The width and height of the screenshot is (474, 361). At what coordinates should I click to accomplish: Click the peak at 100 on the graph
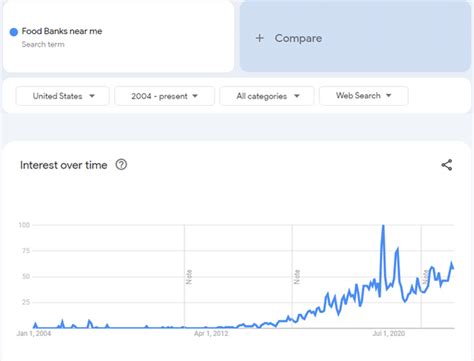click(x=383, y=226)
